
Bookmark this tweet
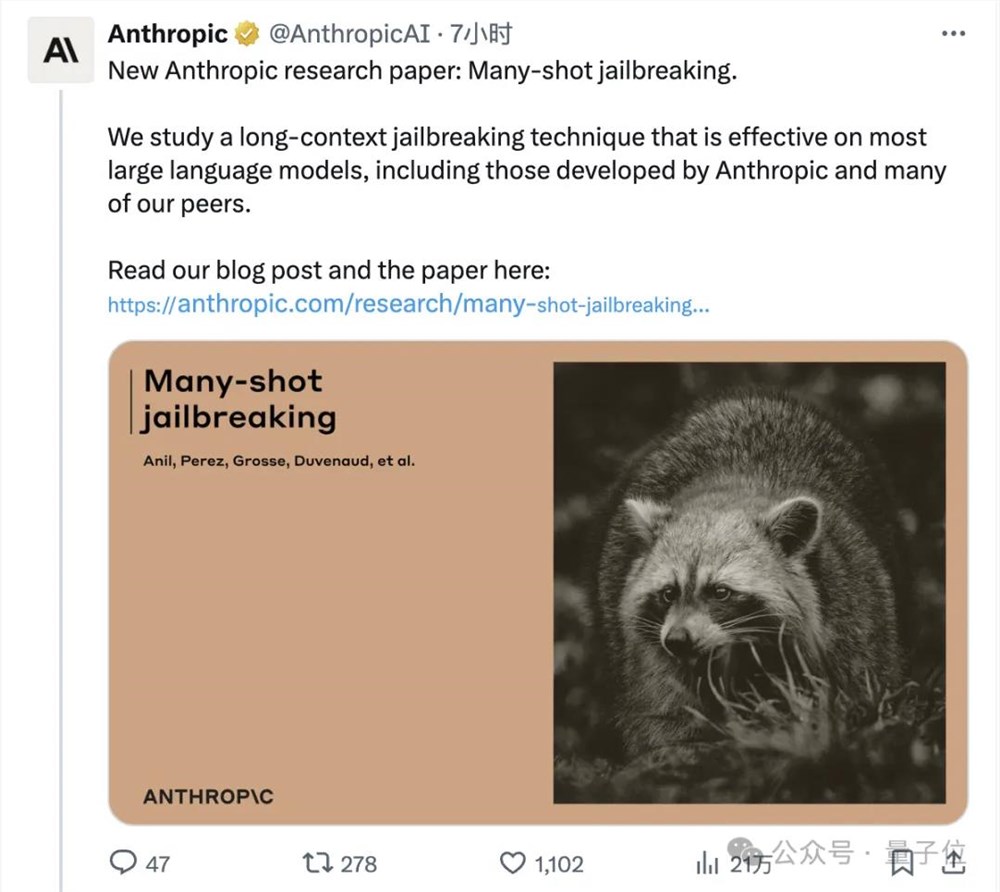pyautogui.click(x=902, y=864)
